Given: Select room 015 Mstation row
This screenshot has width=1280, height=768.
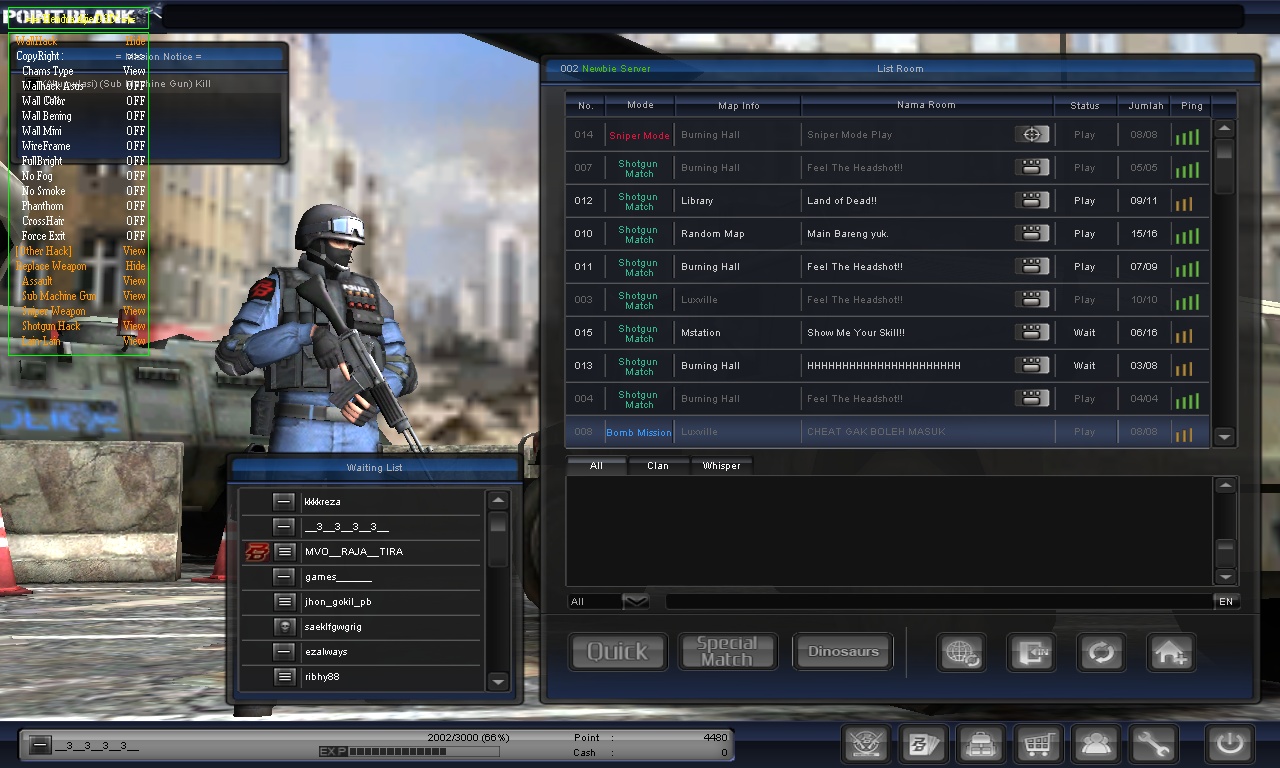Looking at the screenshot, I should point(888,332).
